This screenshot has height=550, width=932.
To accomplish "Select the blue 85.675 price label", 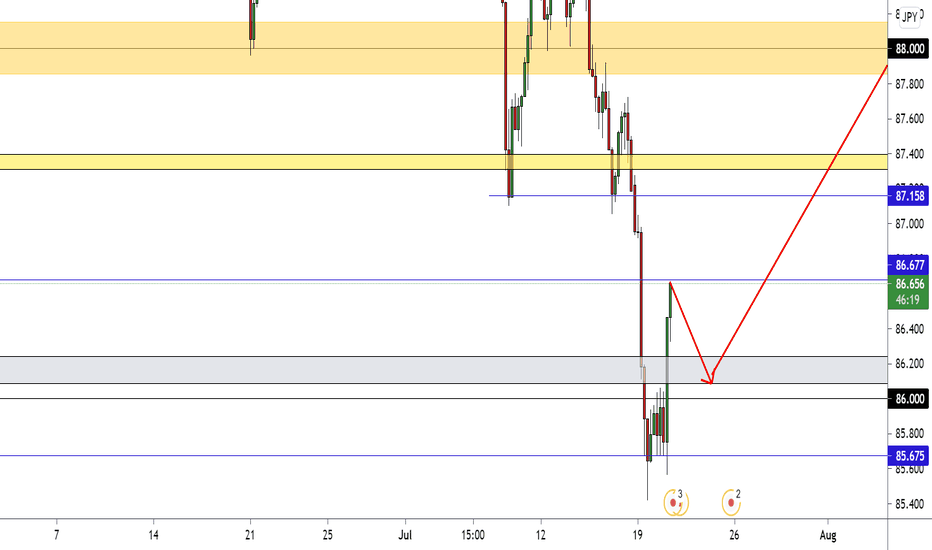I will click(x=909, y=456).
